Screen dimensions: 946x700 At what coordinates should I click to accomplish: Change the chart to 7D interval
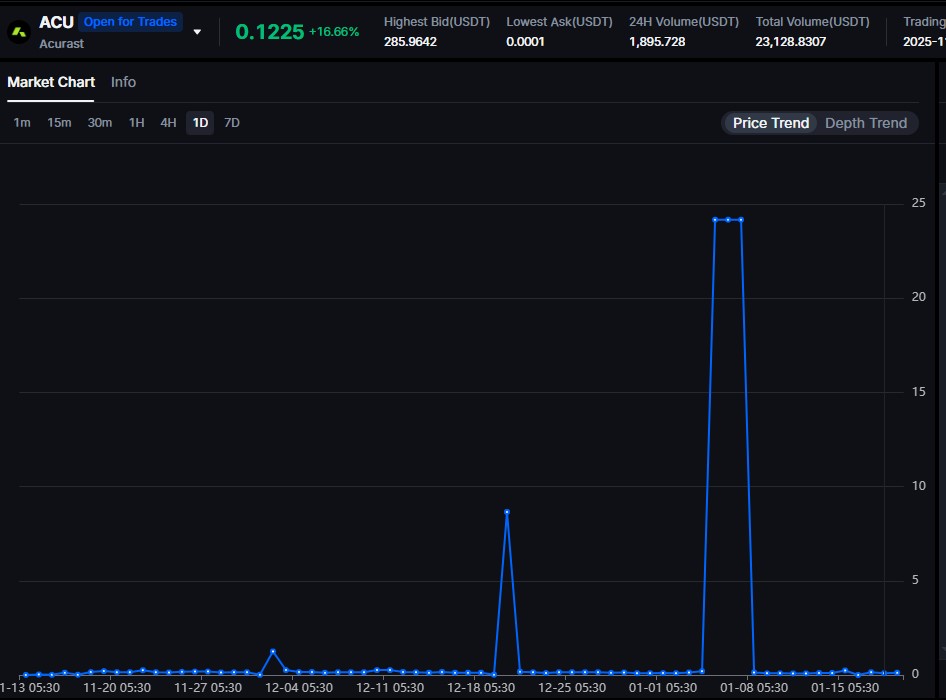tap(232, 123)
